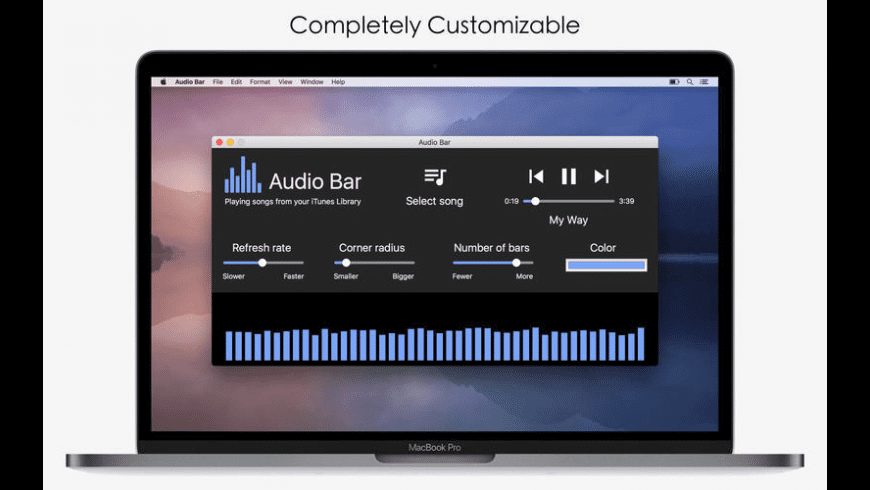Click the 'Slower' label under Refresh rate
This screenshot has width=870, height=490.
(x=234, y=276)
